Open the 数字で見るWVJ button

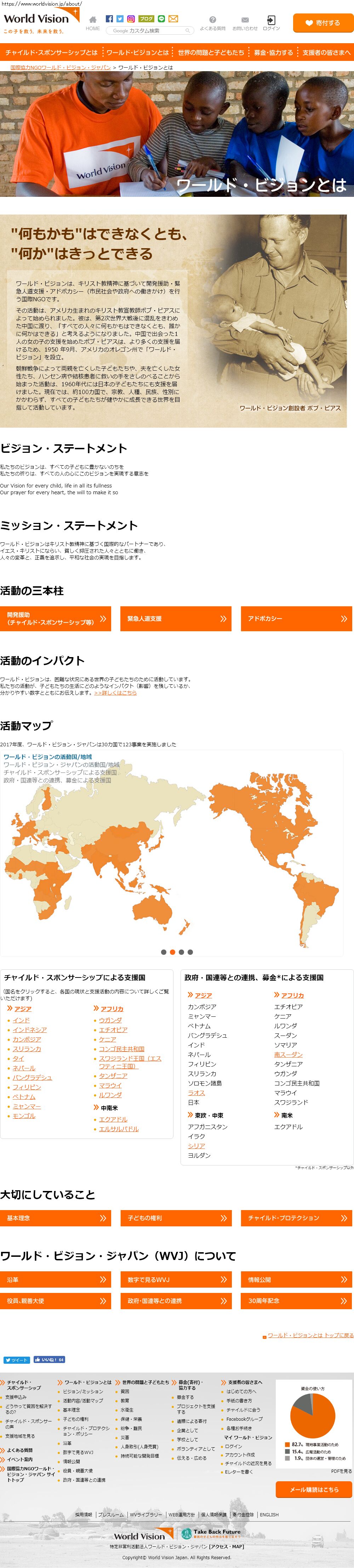point(176,1279)
